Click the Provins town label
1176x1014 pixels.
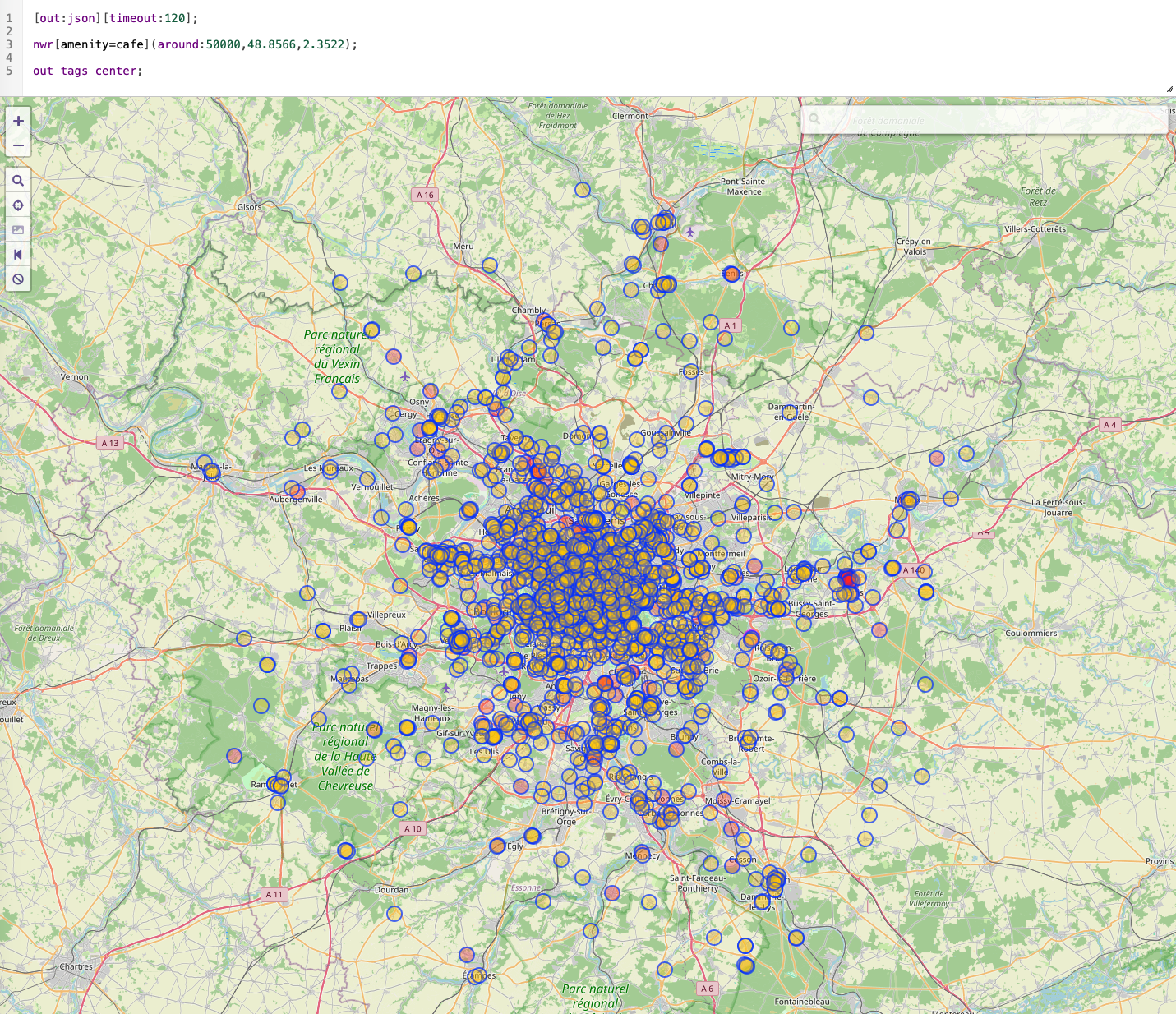[x=1160, y=861]
